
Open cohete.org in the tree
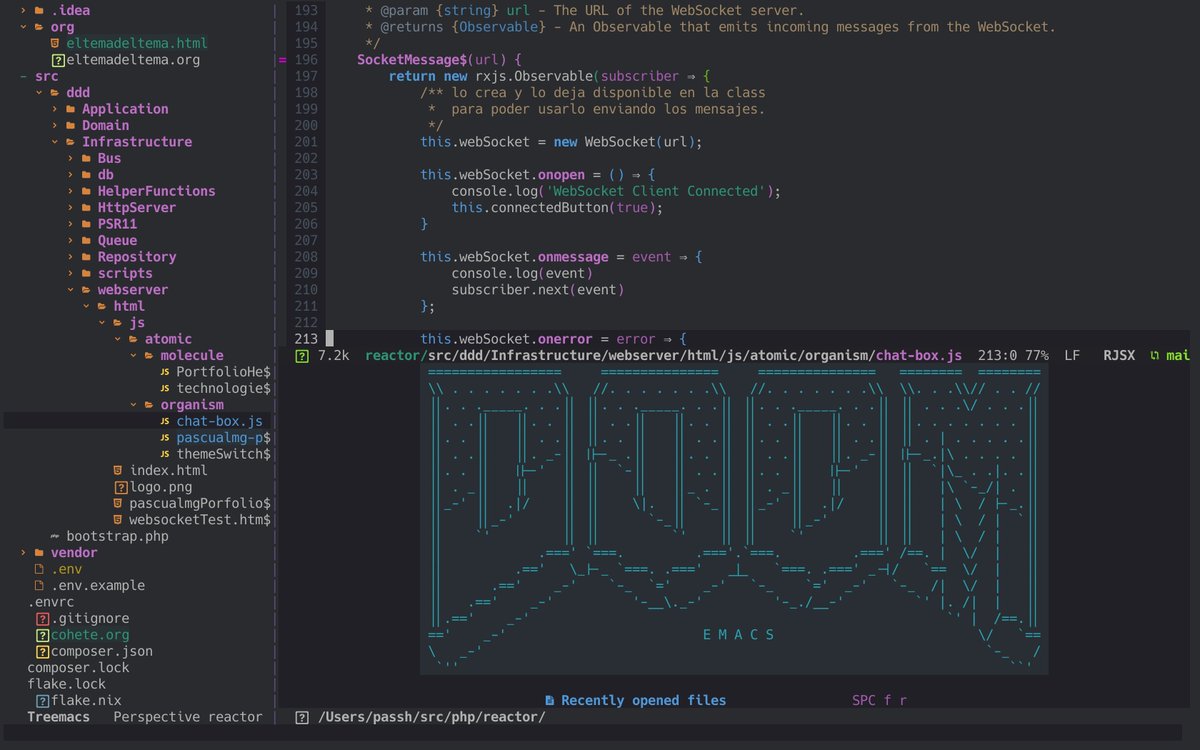pyautogui.click(x=91, y=635)
